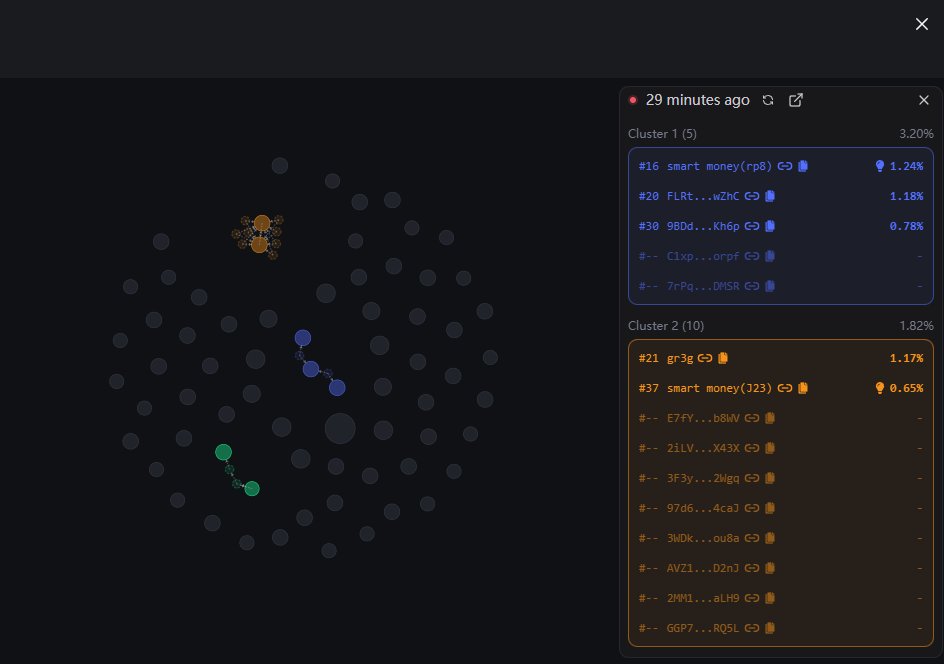This screenshot has height=664, width=944.
Task: Copy address 2MM1...aLH9
Action: (770, 598)
